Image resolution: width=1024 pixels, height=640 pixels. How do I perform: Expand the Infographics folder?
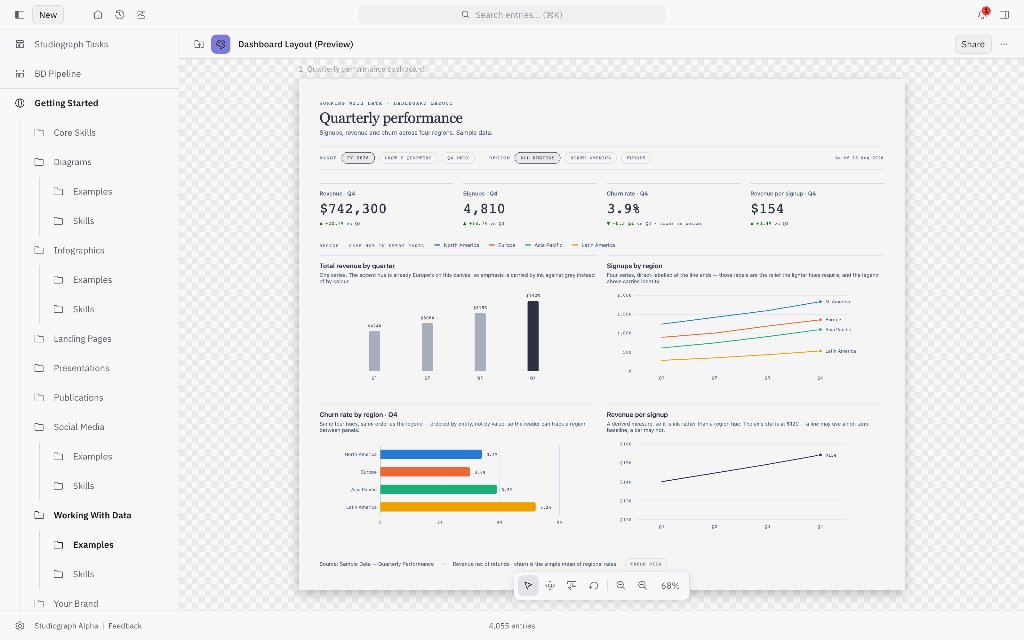(78, 250)
